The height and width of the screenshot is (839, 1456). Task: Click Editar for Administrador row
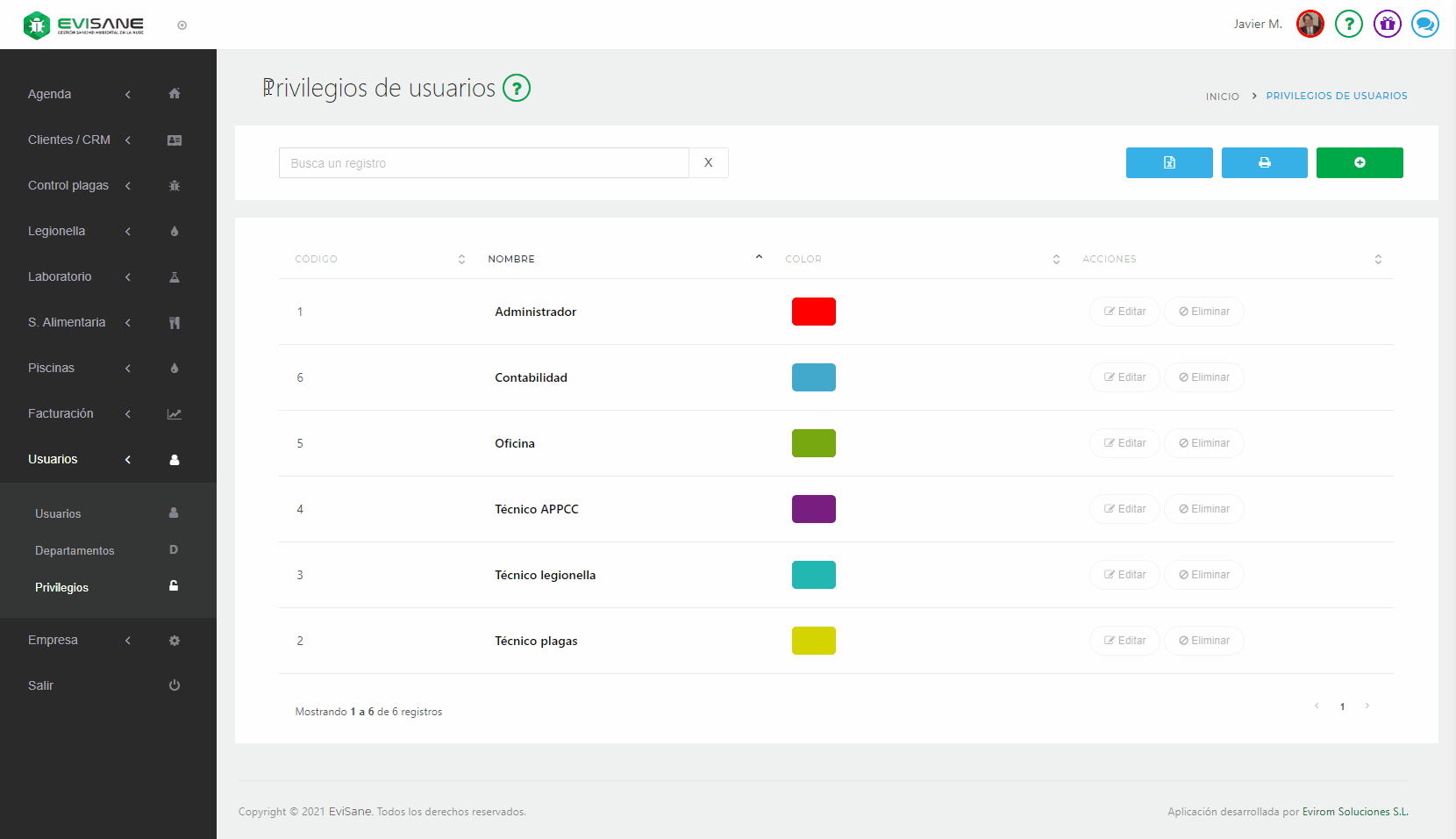click(1124, 312)
